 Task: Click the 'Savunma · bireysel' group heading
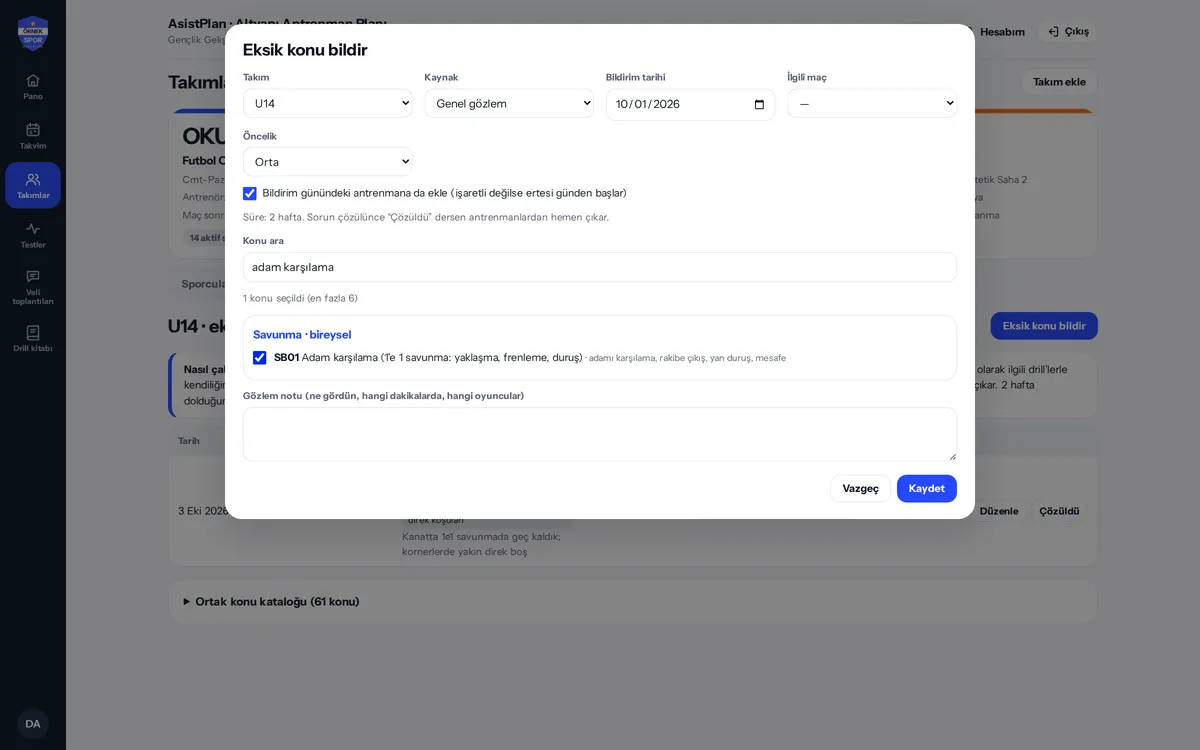(302, 335)
